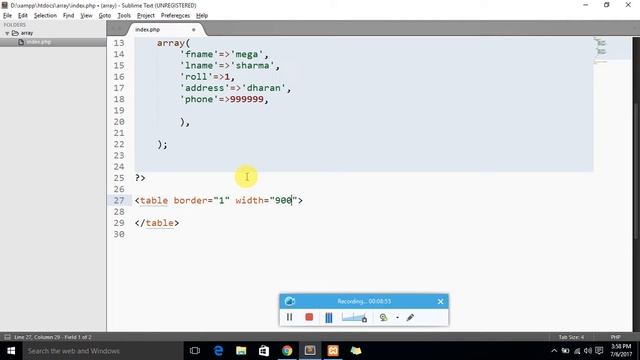Image resolution: width=640 pixels, height=360 pixels.
Task: Click line number 13 in gutter
Action: click(x=119, y=43)
